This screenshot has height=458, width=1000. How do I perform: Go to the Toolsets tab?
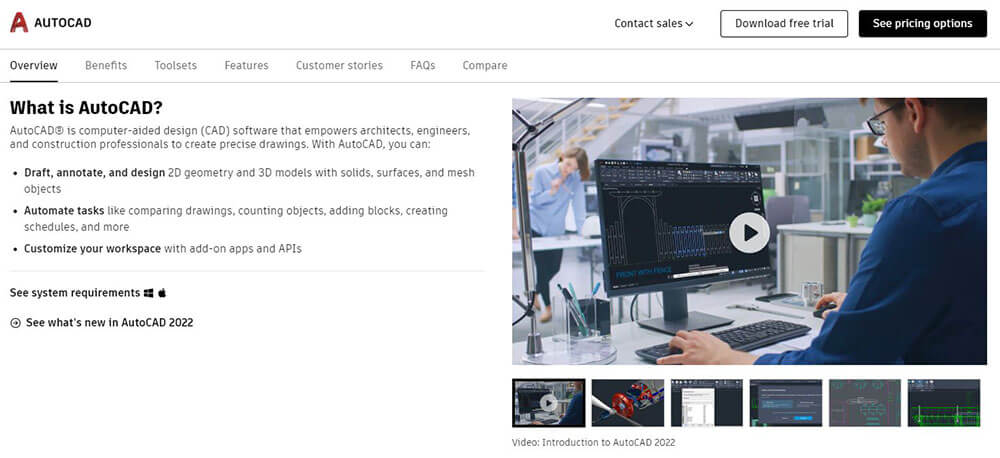point(176,65)
